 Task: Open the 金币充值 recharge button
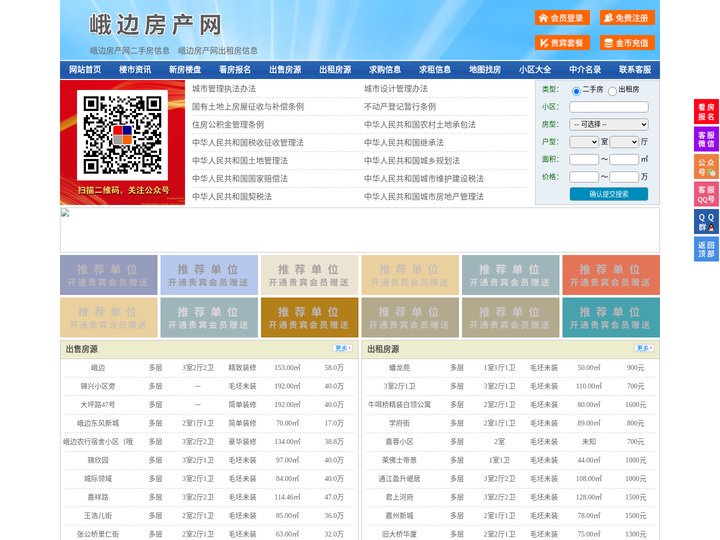627,43
